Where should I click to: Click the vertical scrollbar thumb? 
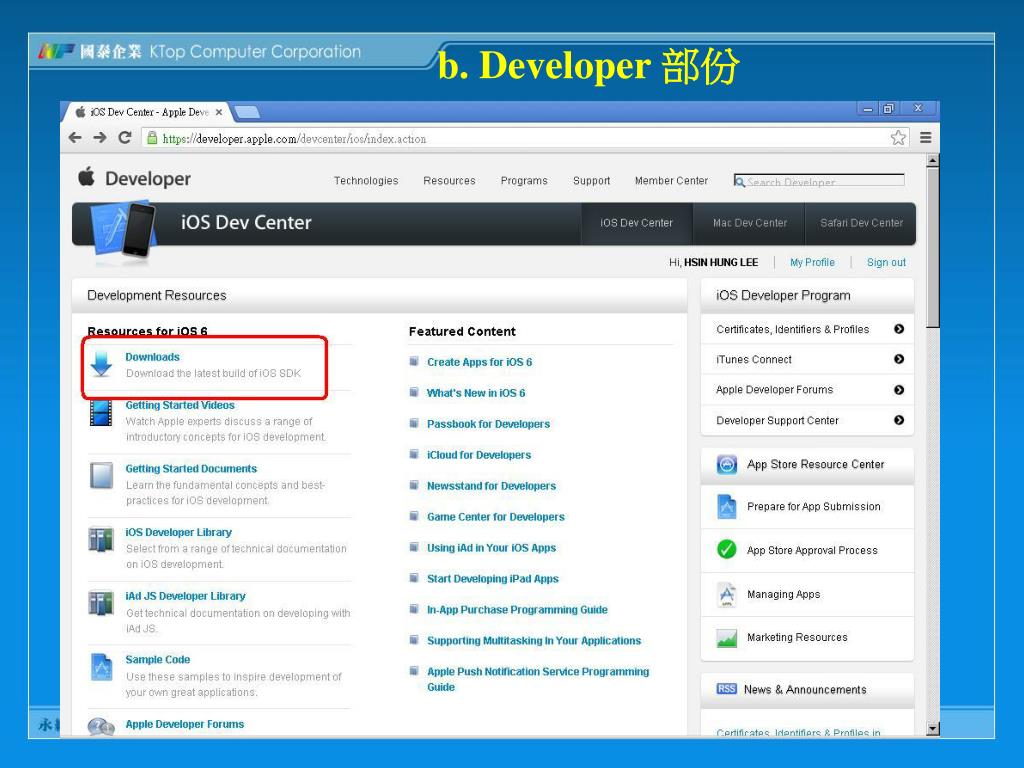click(933, 247)
